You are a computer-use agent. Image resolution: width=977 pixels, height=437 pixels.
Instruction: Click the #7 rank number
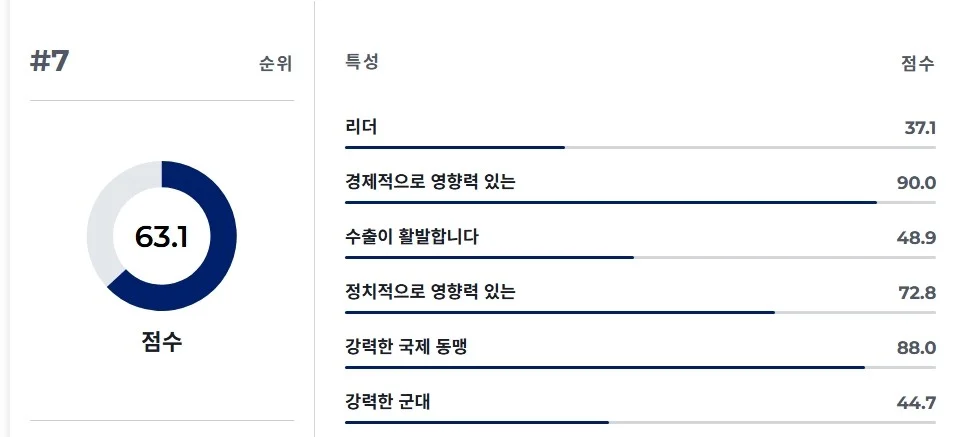[x=50, y=61]
